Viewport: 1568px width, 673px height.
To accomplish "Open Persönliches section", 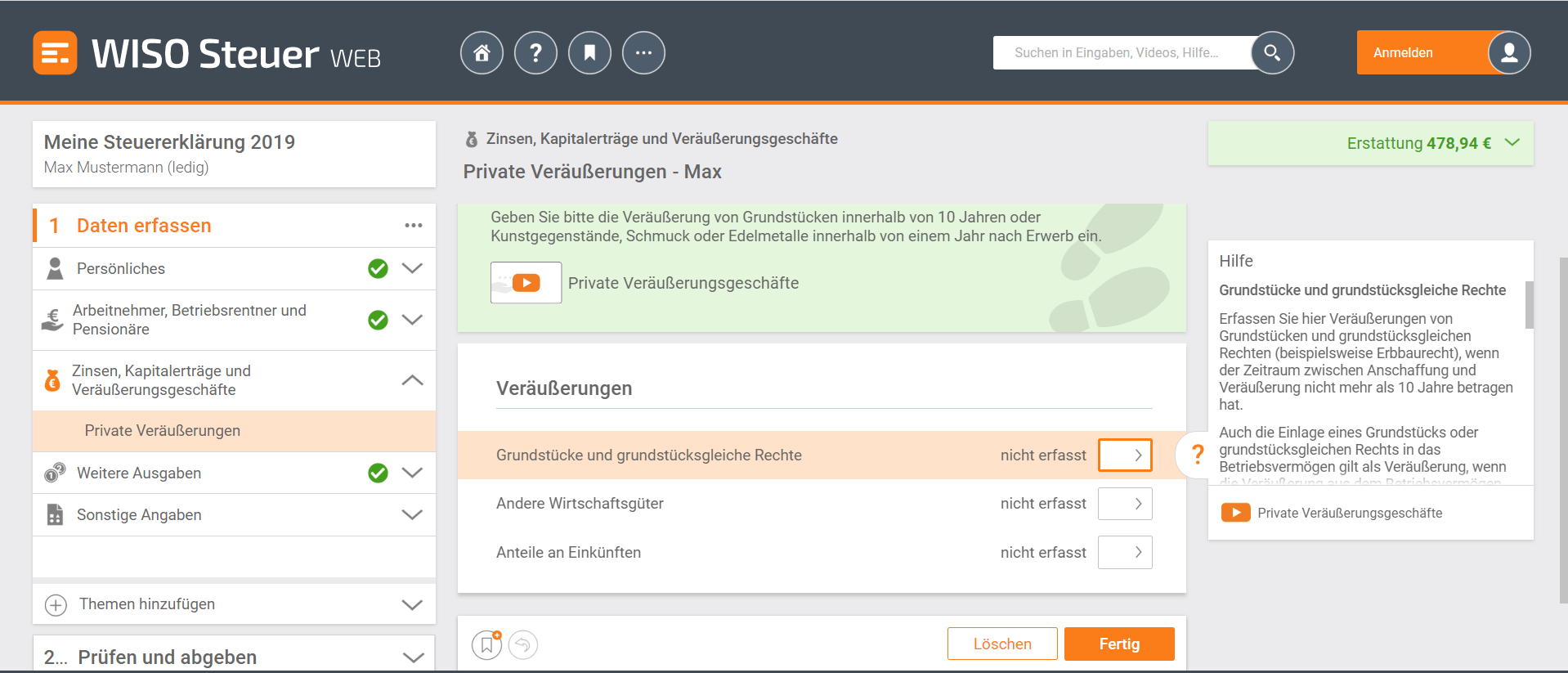I will pyautogui.click(x=121, y=269).
